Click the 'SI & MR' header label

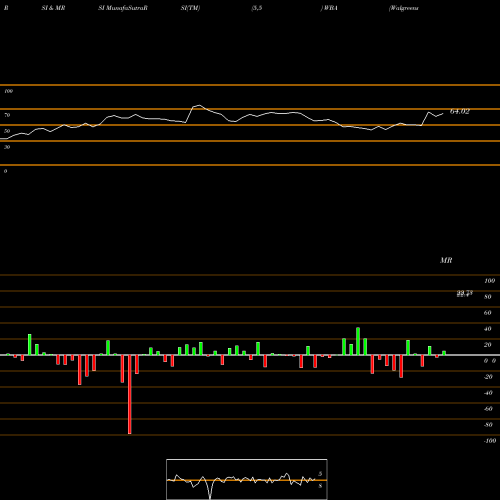click(53, 8)
